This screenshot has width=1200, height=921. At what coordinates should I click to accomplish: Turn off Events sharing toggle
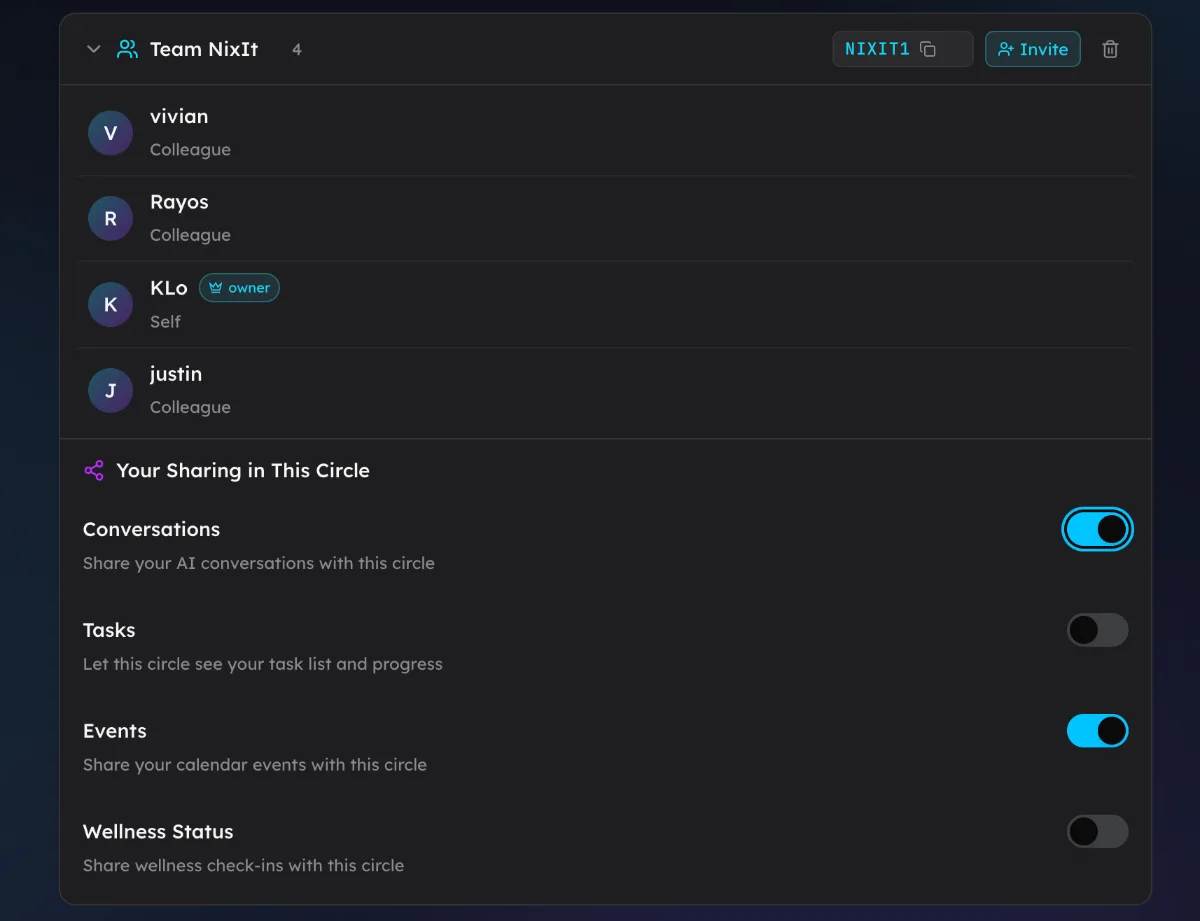tap(1097, 731)
